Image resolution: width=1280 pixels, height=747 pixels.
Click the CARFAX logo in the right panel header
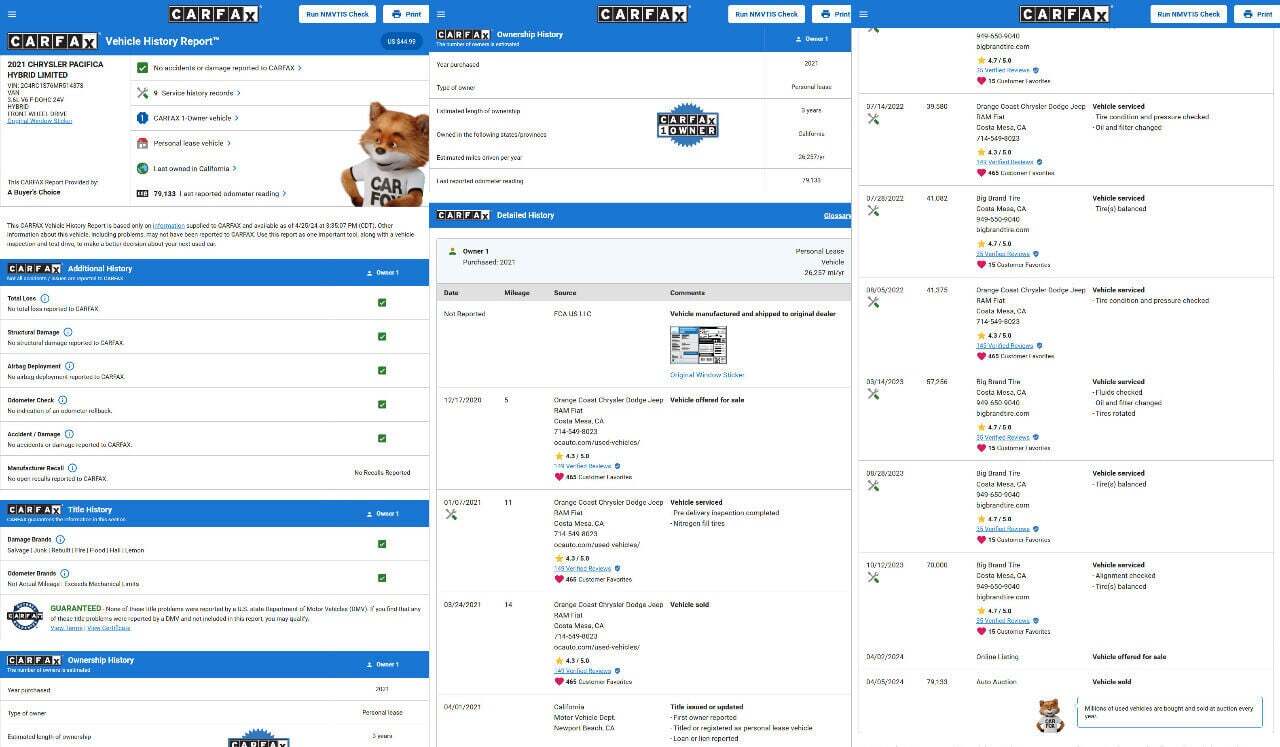1065,14
